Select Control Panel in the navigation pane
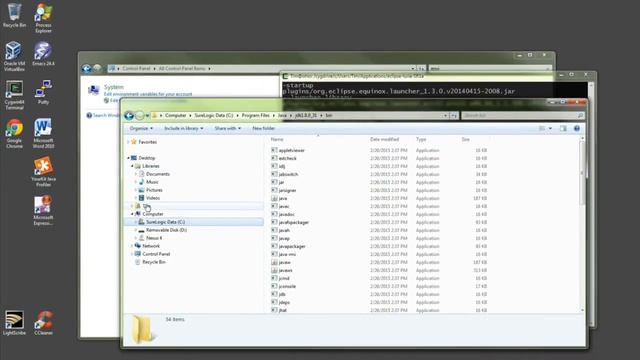This screenshot has width=640, height=360. click(x=156, y=254)
